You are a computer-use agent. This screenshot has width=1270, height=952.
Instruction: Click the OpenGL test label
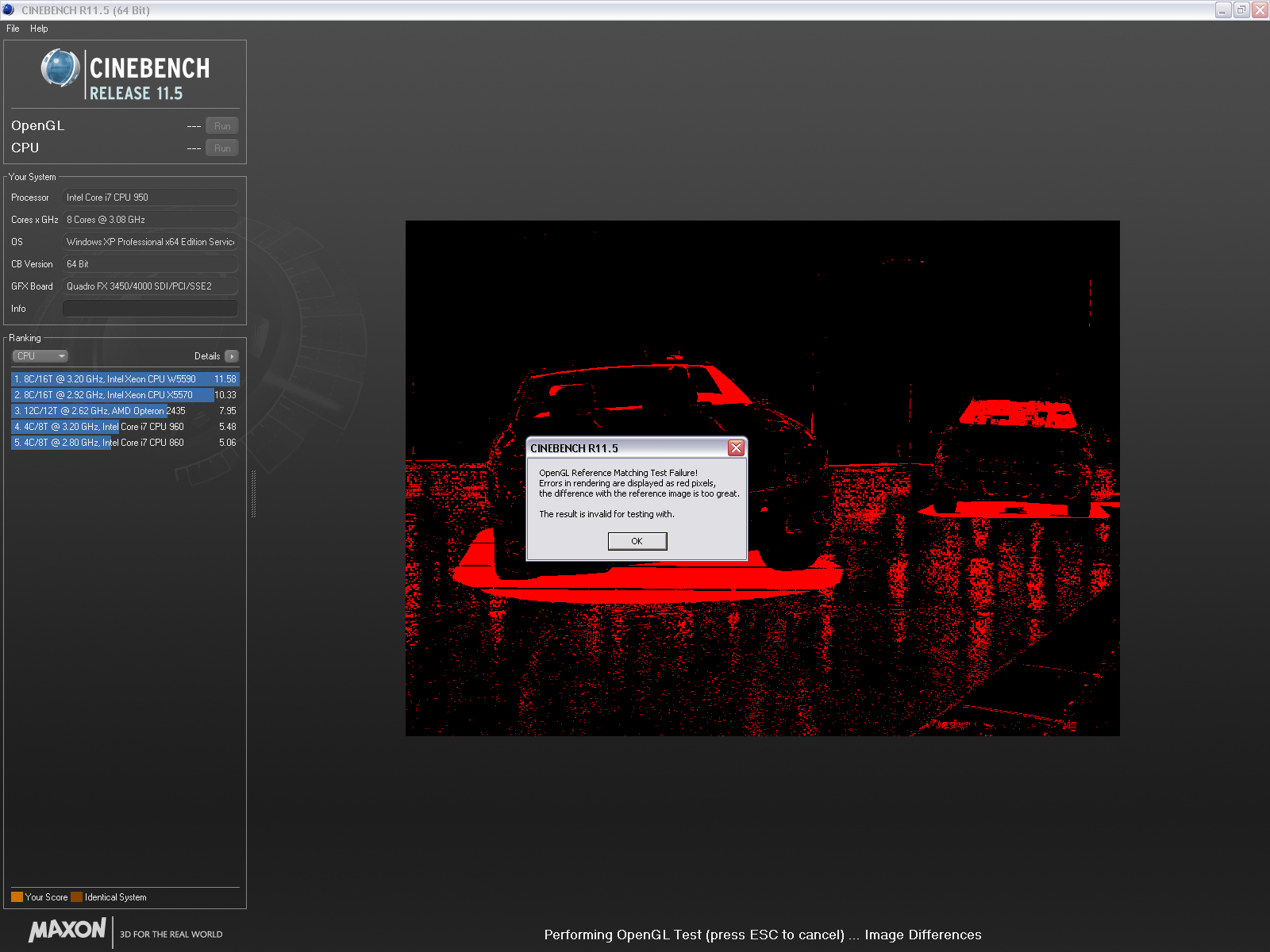tap(38, 125)
